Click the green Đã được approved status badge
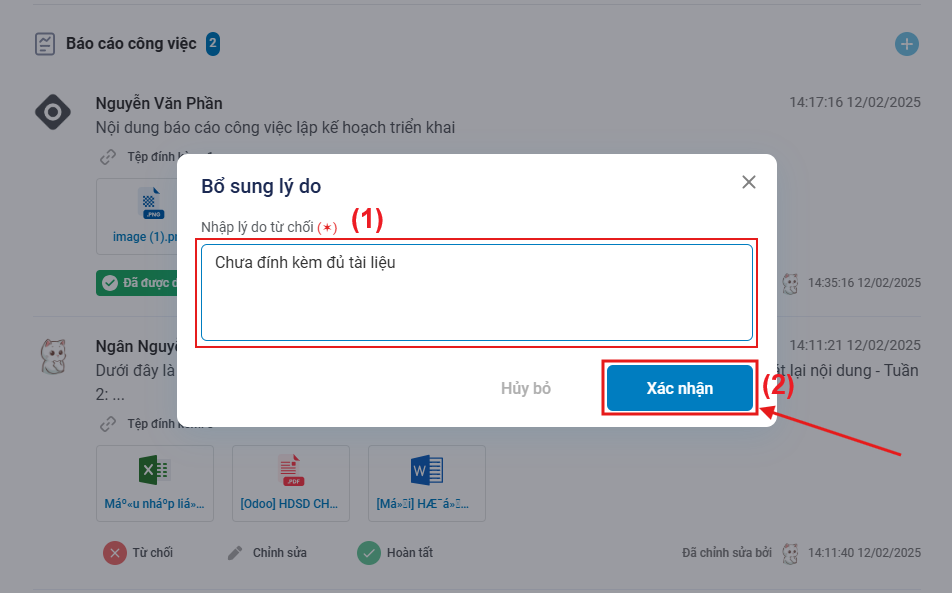This screenshot has width=952, height=593. pos(137,283)
